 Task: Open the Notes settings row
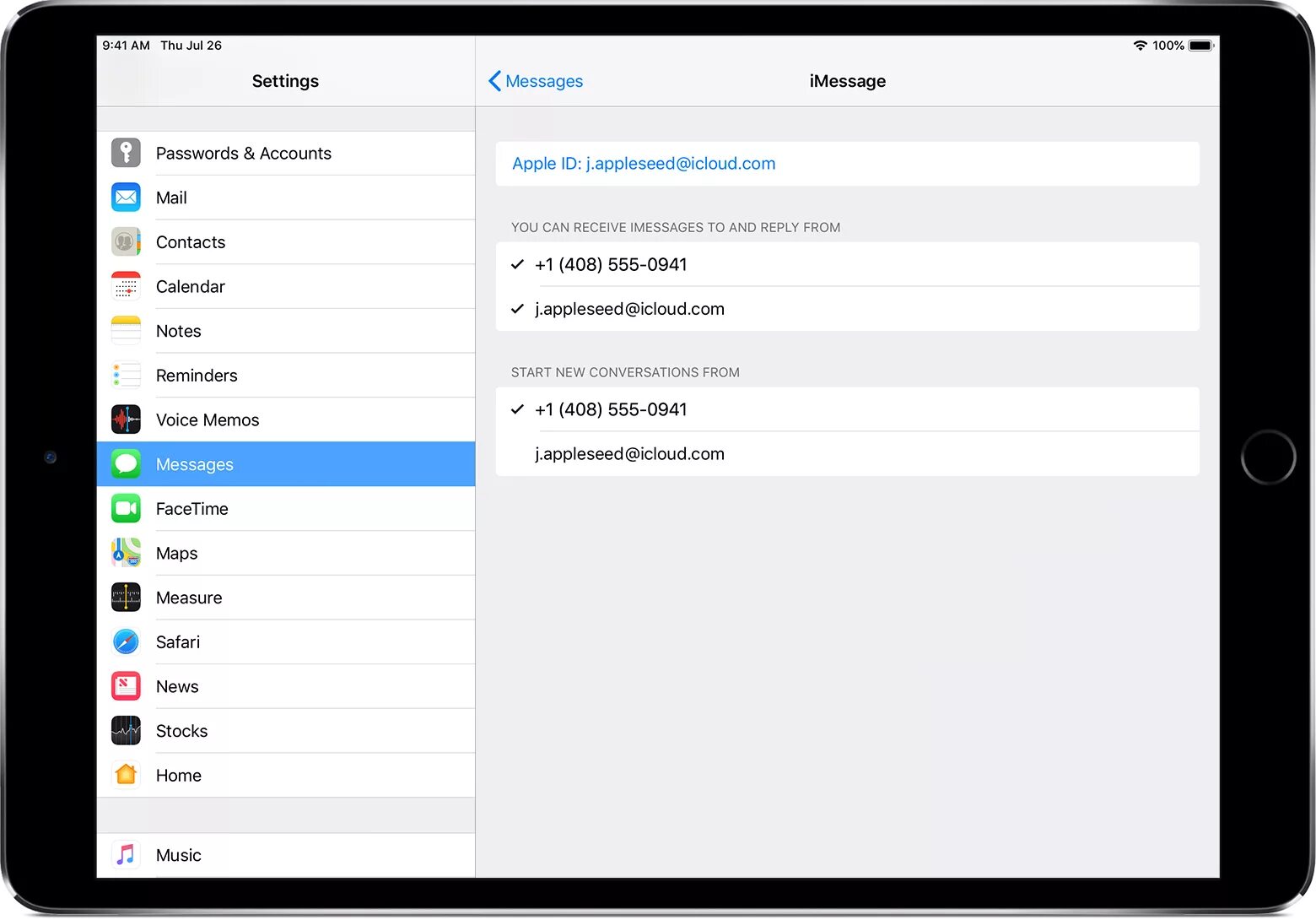(286, 331)
